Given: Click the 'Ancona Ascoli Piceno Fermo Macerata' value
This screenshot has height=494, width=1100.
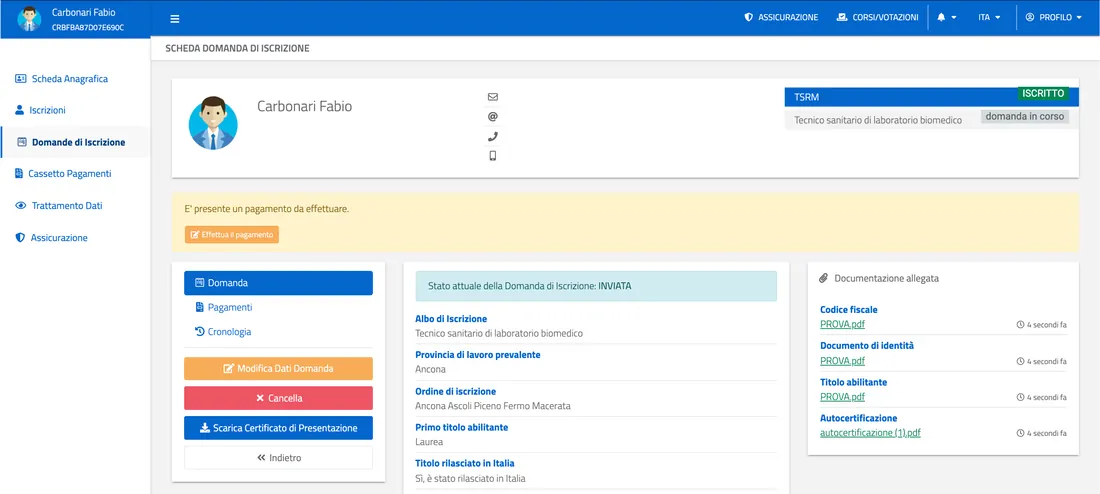Looking at the screenshot, I should pos(493,406).
